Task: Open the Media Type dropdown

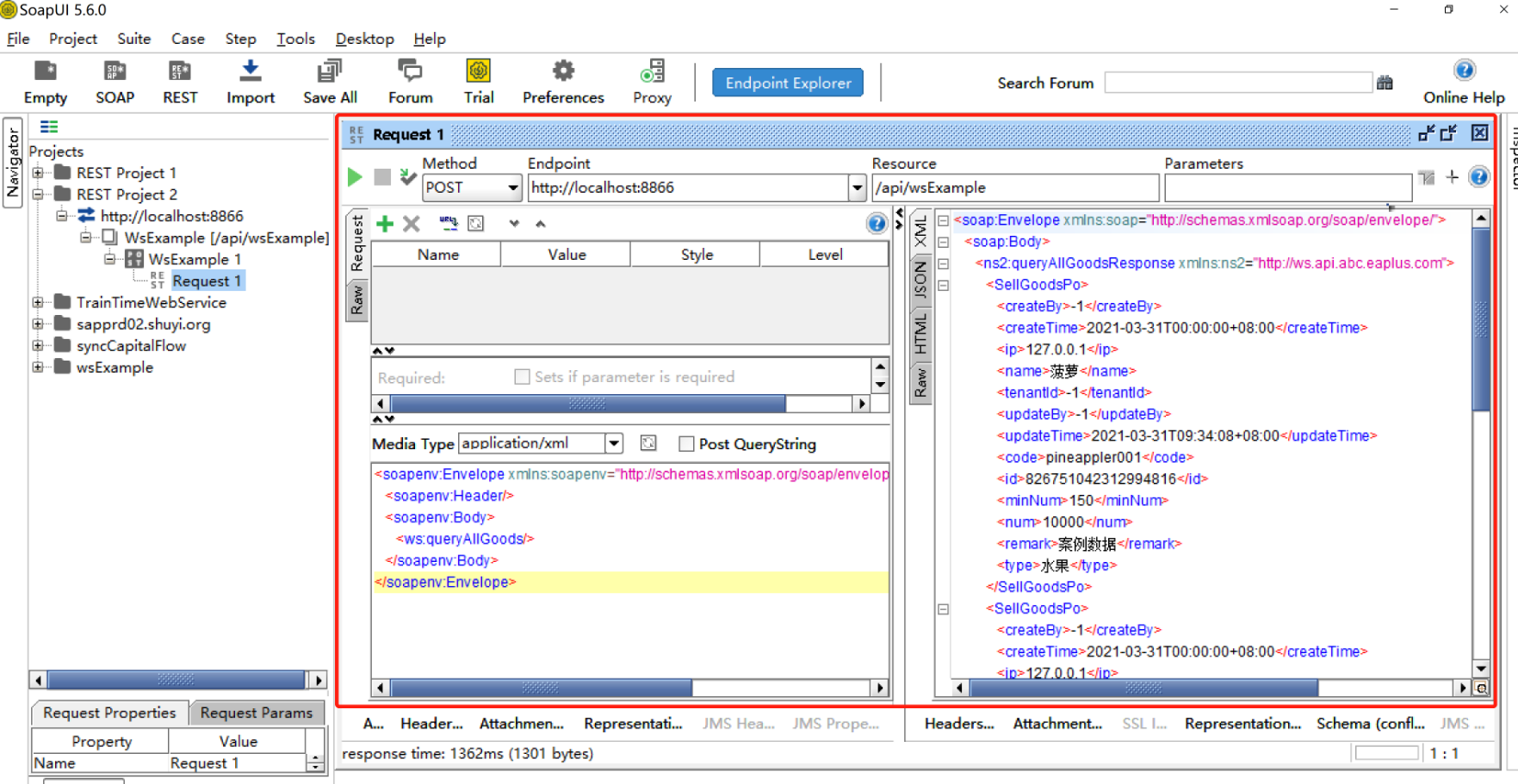Action: (614, 443)
